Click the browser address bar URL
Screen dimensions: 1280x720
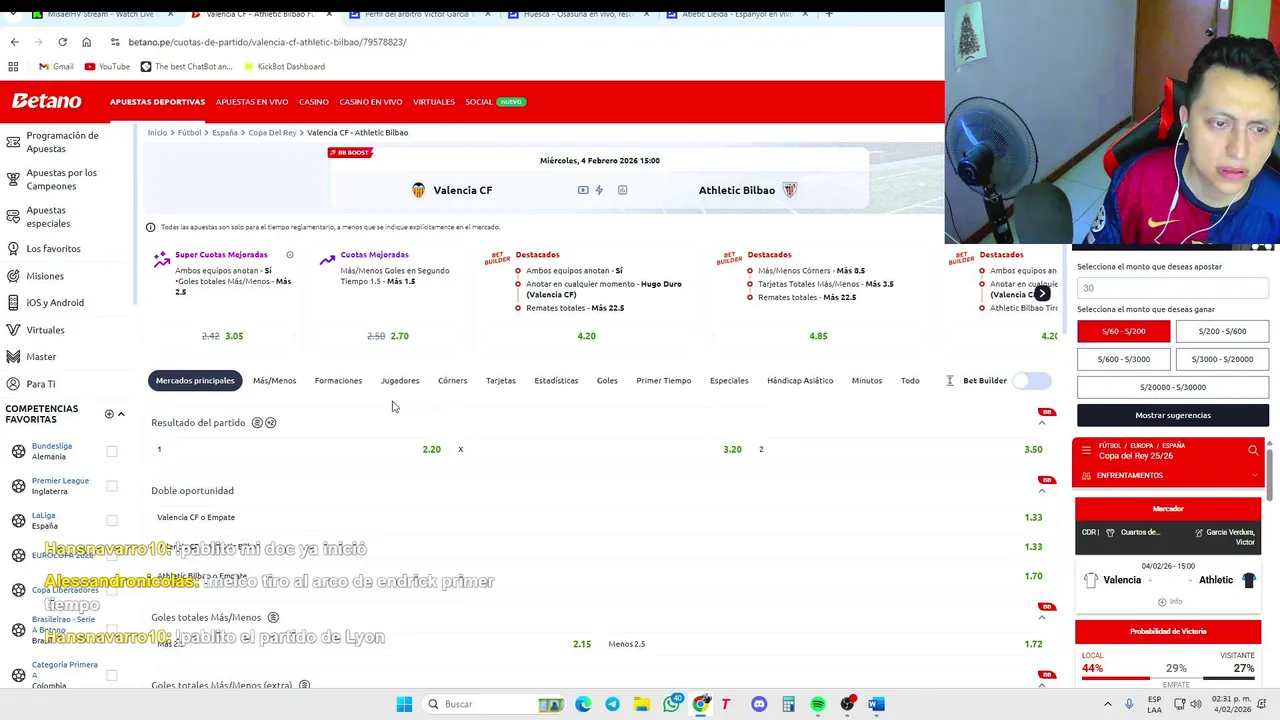click(267, 42)
